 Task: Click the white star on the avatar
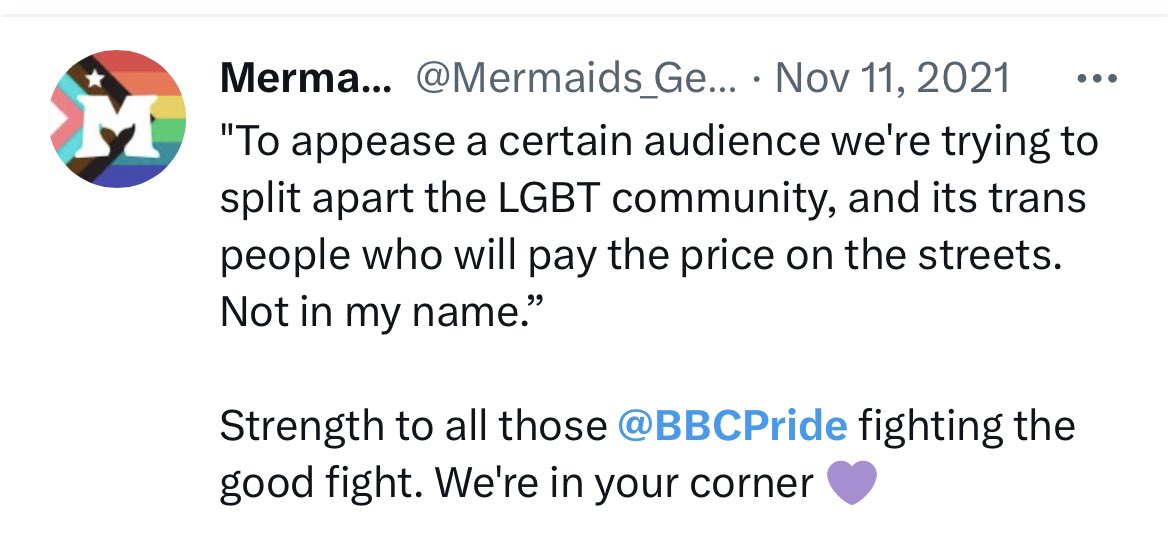[x=96, y=77]
